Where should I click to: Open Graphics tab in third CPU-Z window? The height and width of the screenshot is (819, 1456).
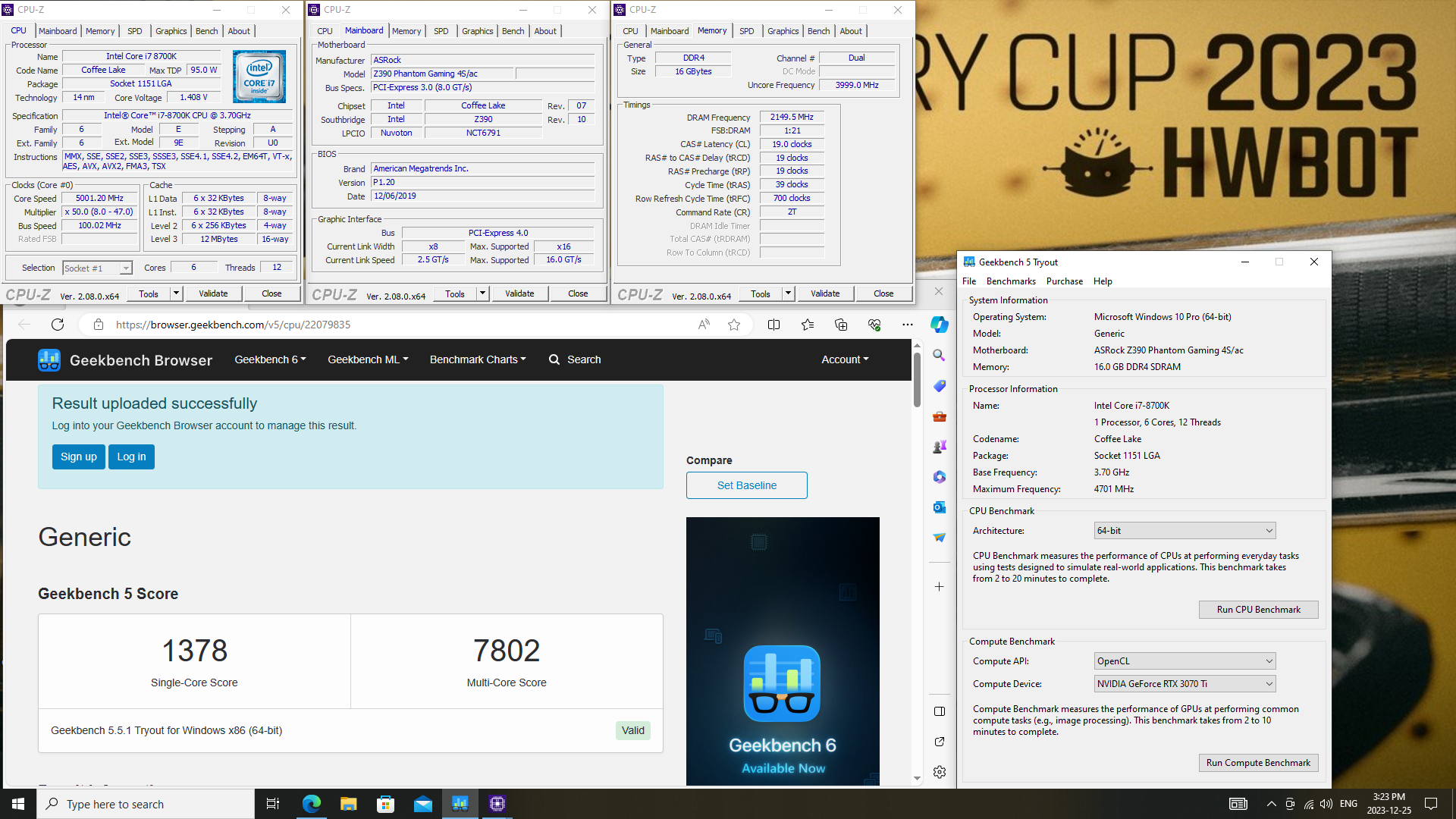click(783, 31)
